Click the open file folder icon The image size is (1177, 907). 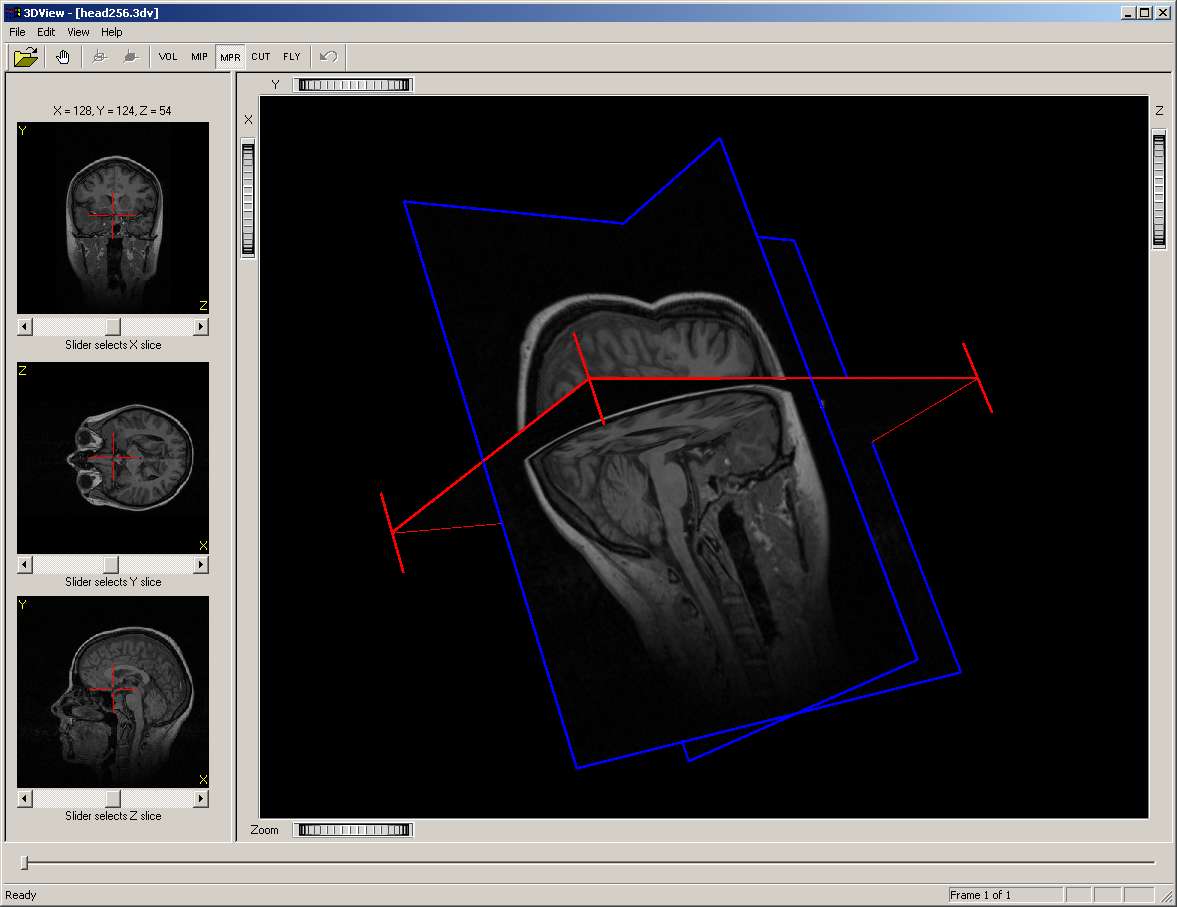[26, 57]
